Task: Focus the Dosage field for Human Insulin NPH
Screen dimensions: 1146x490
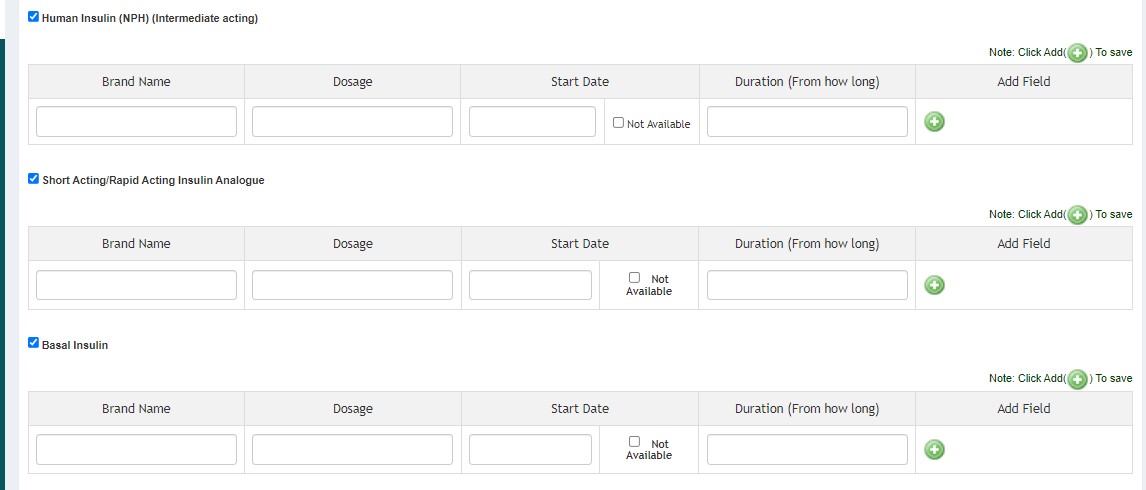Action: 352,122
